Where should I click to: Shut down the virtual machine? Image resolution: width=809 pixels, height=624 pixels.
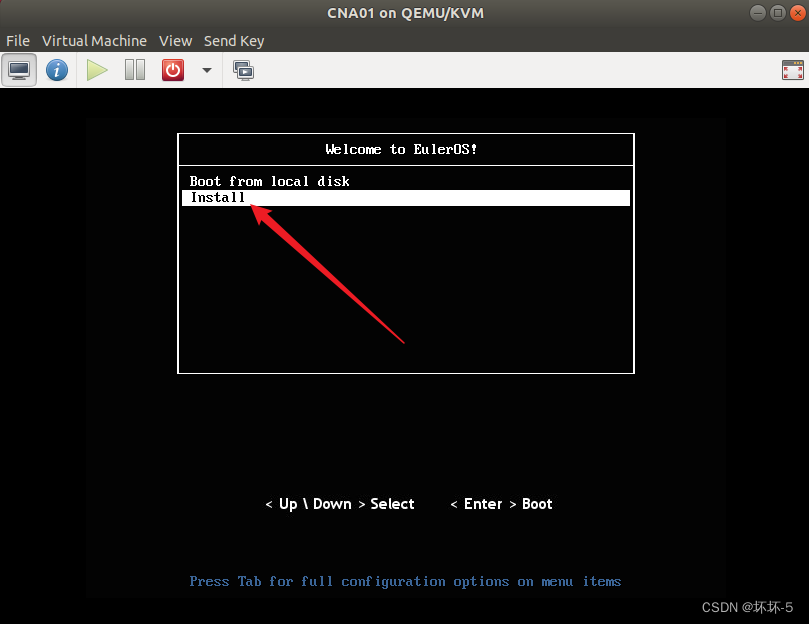tap(173, 70)
